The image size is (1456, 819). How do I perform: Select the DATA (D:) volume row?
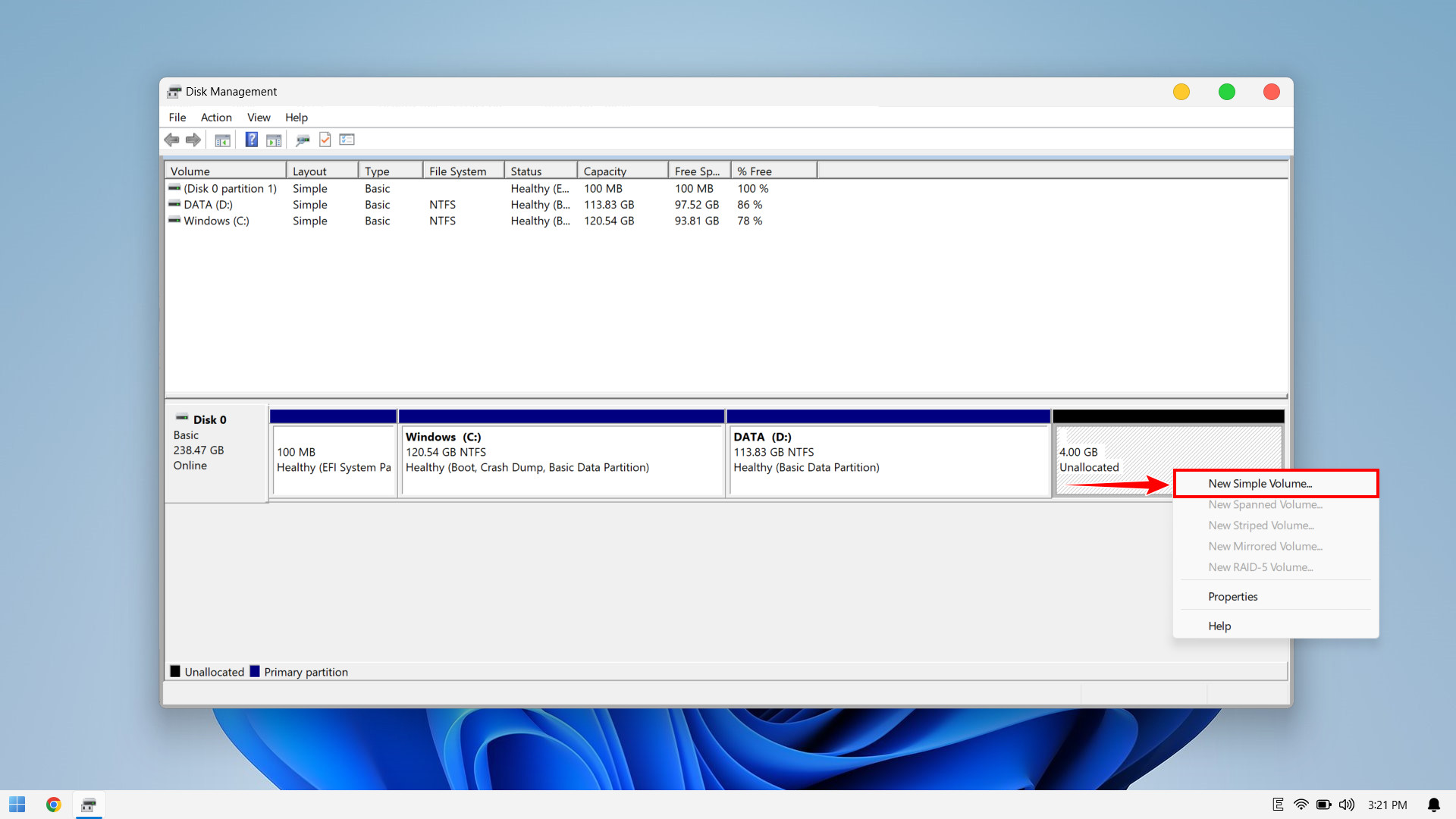(x=208, y=205)
